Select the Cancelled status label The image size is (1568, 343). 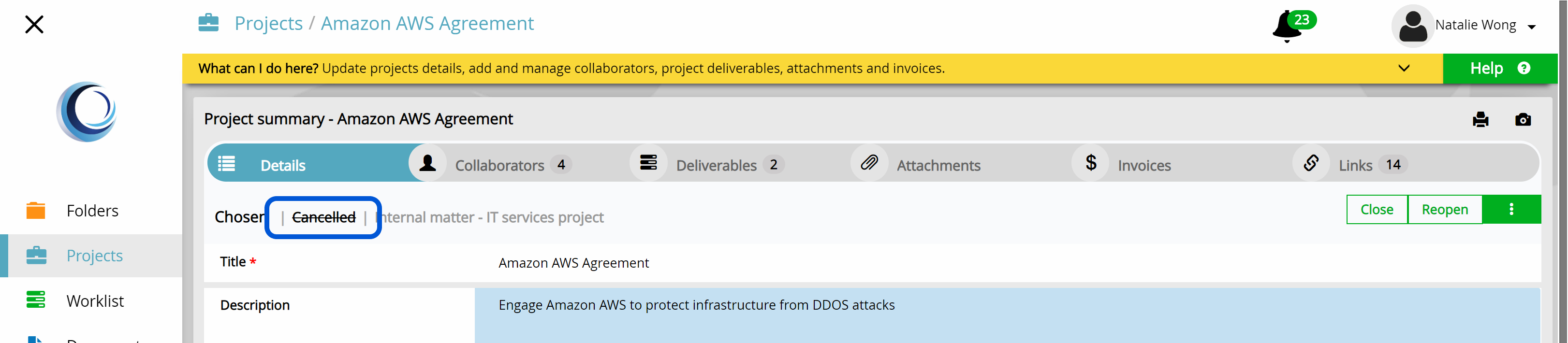pos(323,217)
